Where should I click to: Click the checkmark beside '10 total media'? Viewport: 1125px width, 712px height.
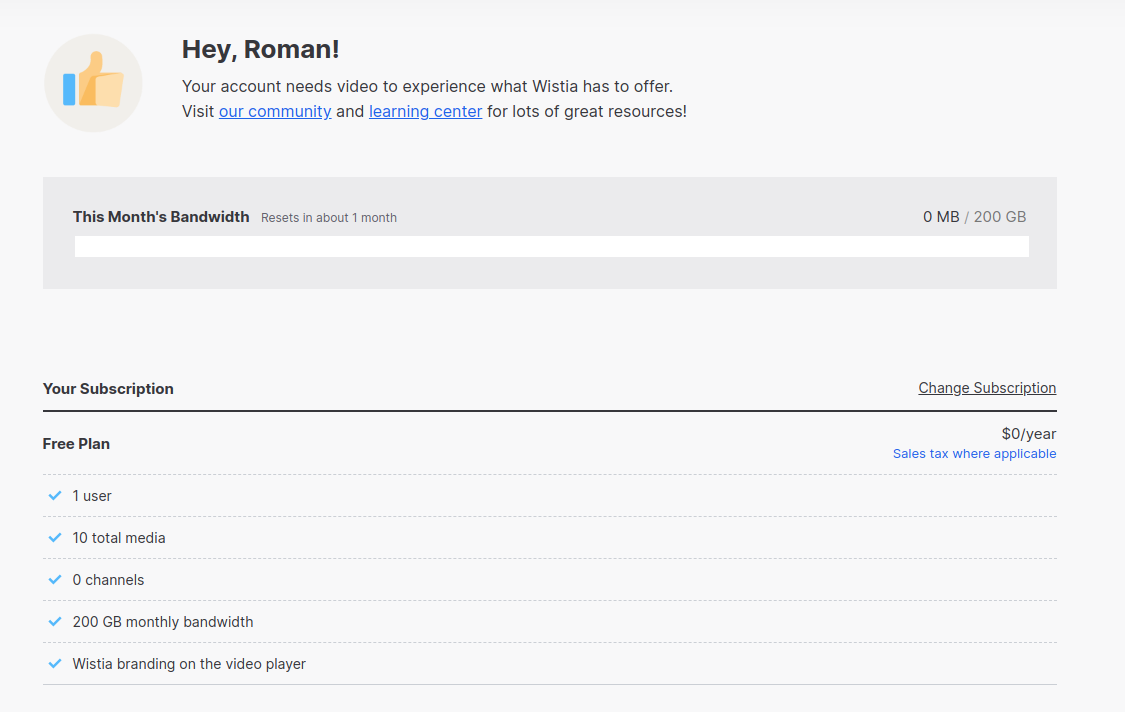point(55,538)
